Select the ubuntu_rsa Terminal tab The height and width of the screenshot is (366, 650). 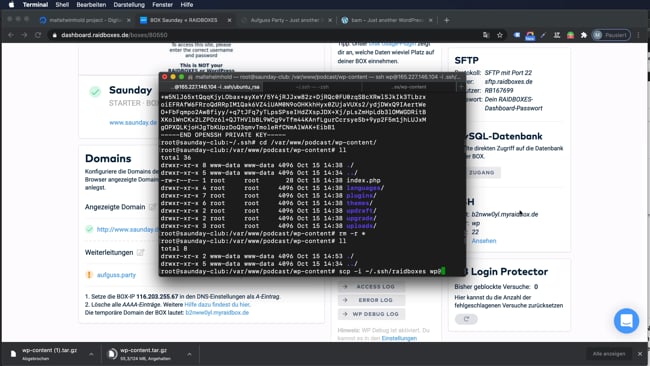click(211, 87)
